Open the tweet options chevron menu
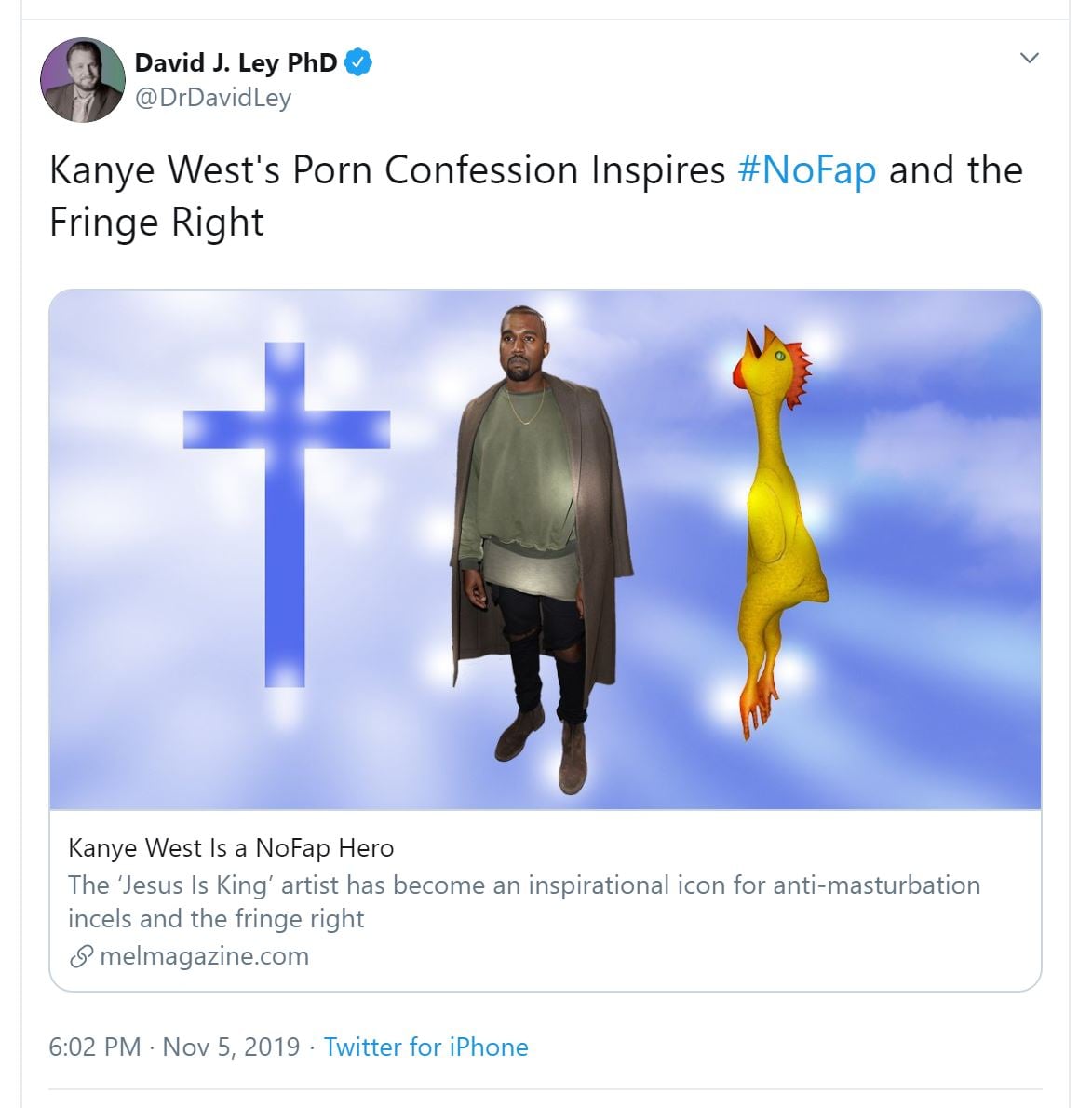This screenshot has width=1092, height=1108. pos(1029,58)
